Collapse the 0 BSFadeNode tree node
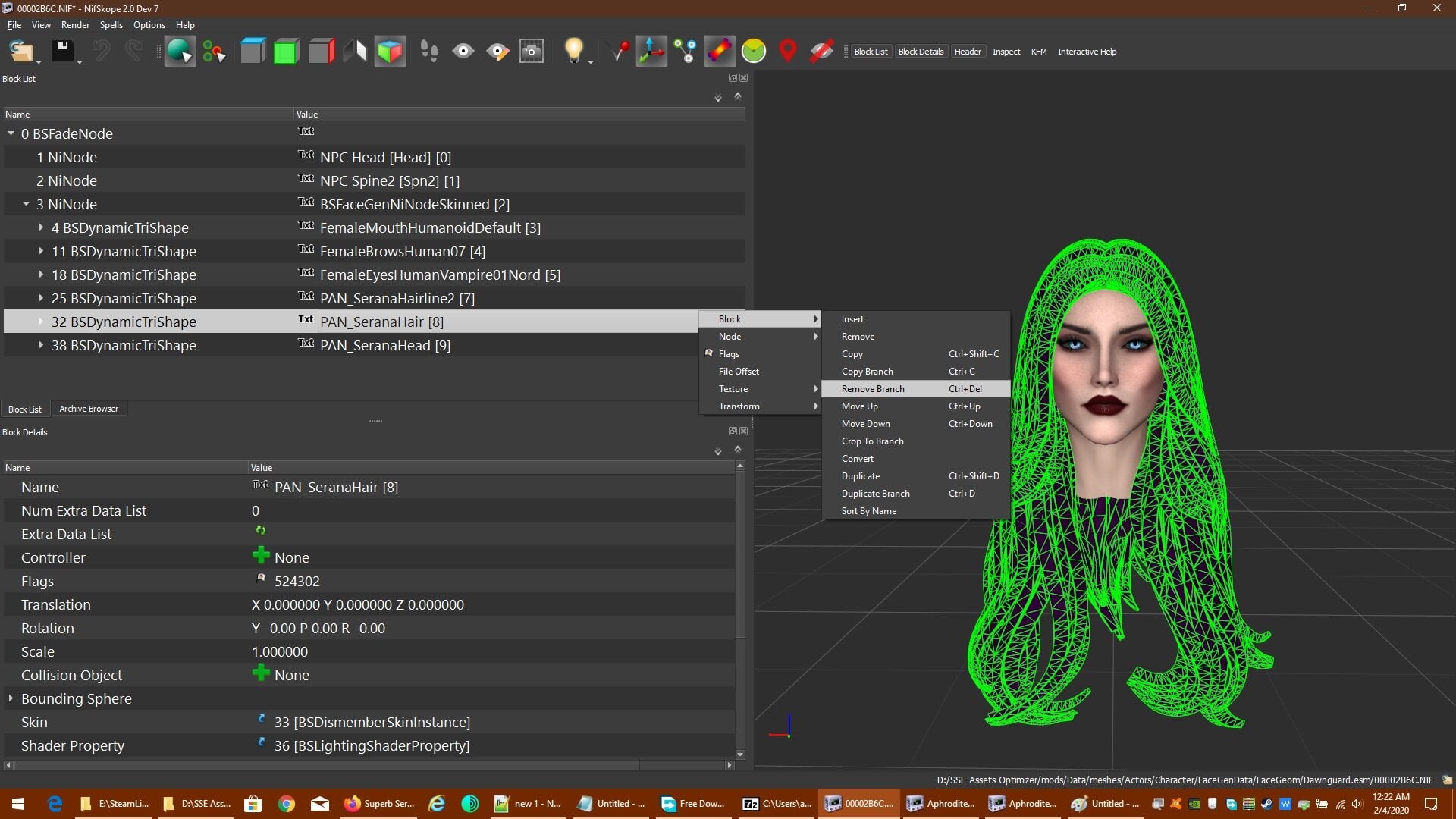Image resolution: width=1456 pixels, height=819 pixels. click(x=11, y=133)
